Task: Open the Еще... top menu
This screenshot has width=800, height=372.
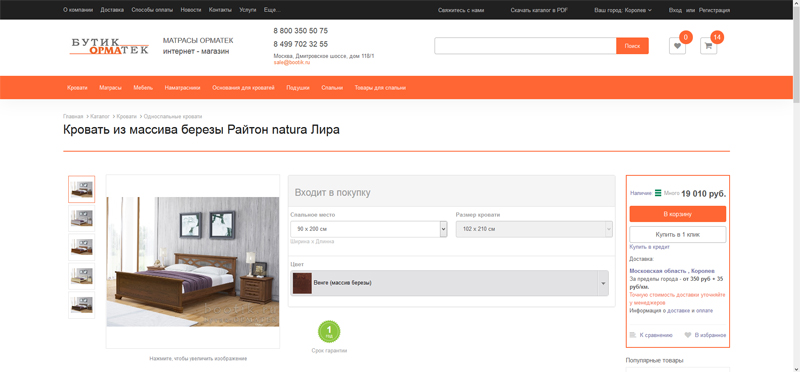Action: 272,10
